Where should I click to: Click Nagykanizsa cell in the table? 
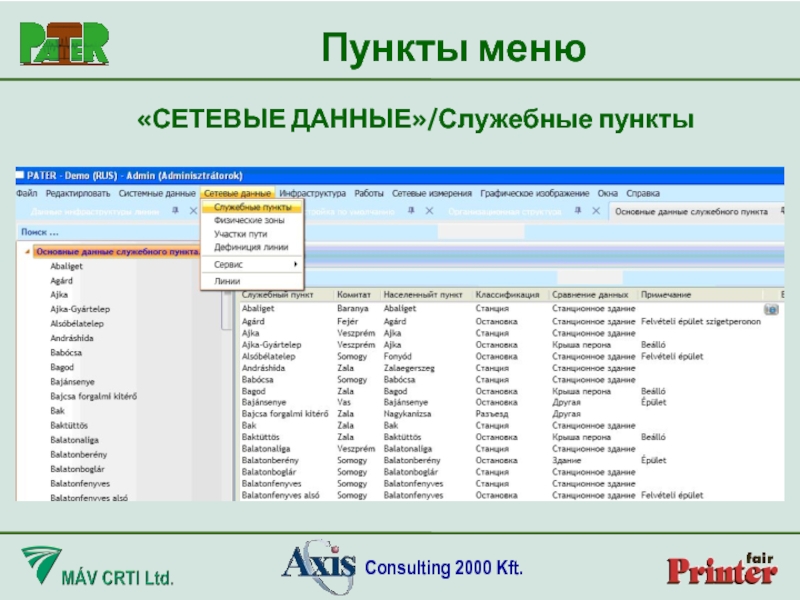407,414
